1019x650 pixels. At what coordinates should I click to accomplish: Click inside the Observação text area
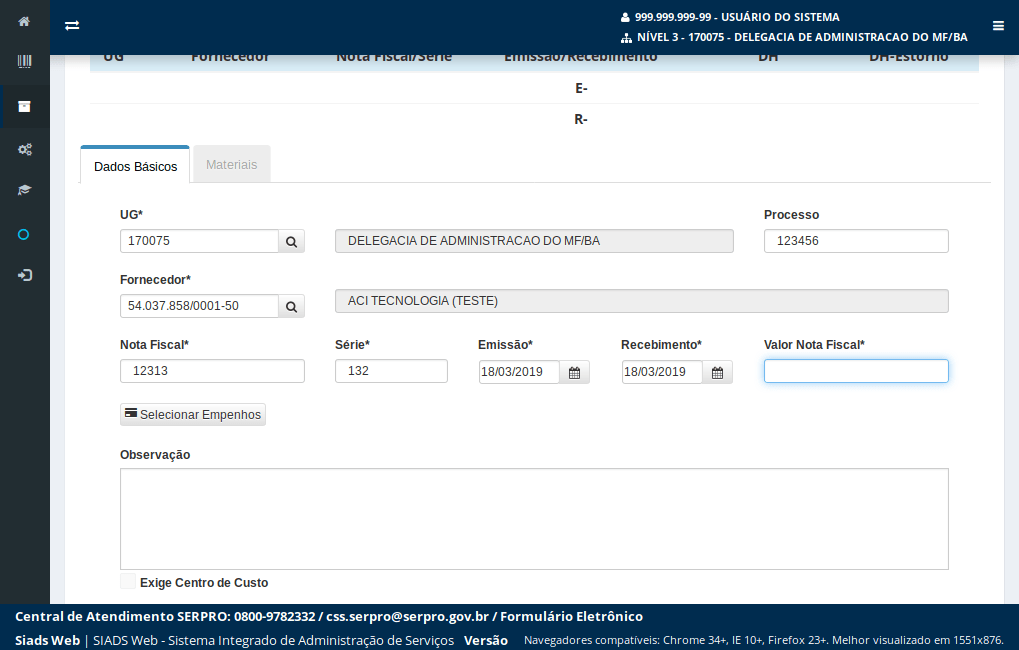(x=534, y=519)
